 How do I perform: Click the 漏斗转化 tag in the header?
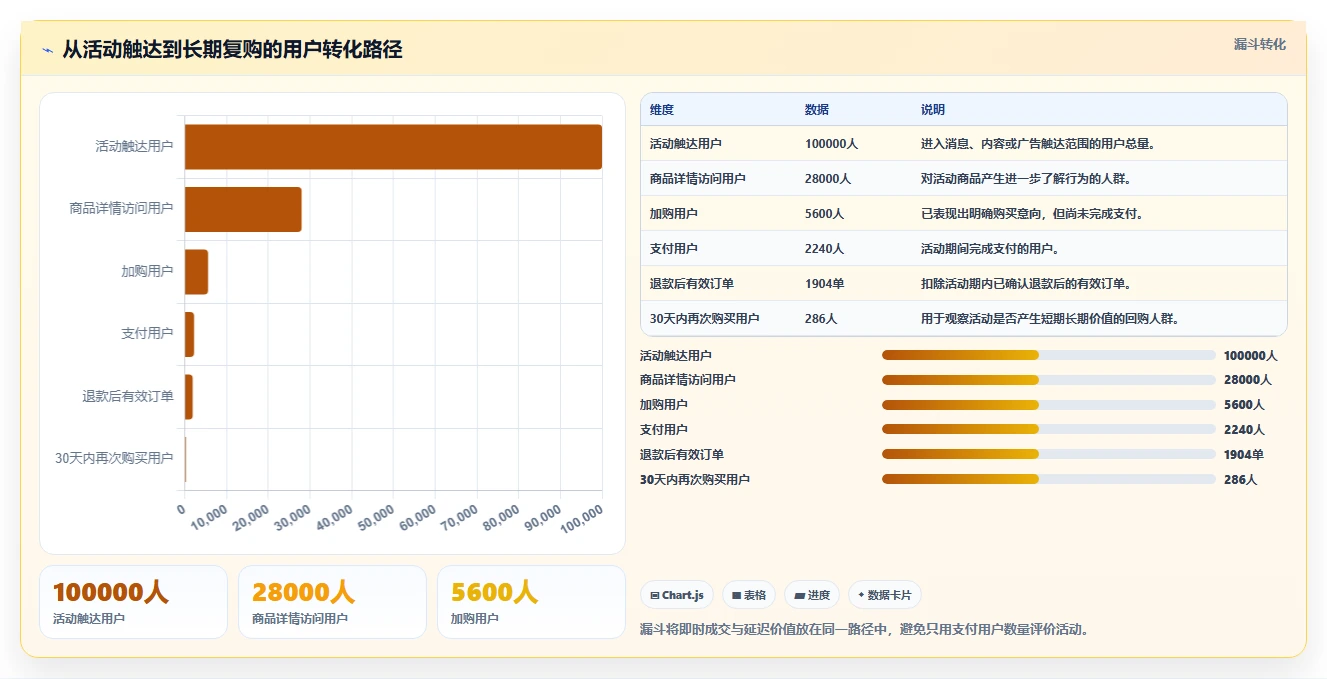pyautogui.click(x=1260, y=44)
